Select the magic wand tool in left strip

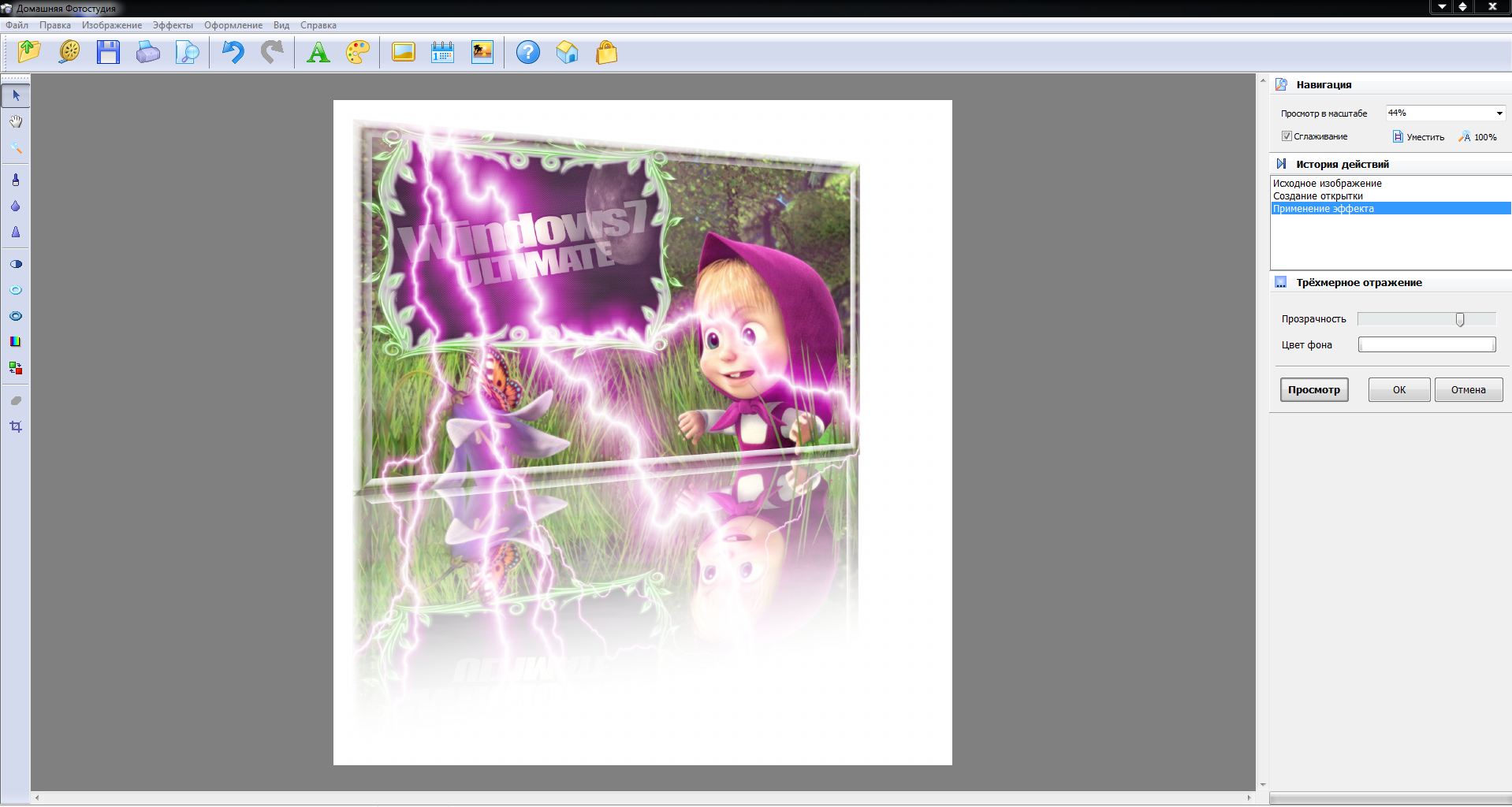16,148
